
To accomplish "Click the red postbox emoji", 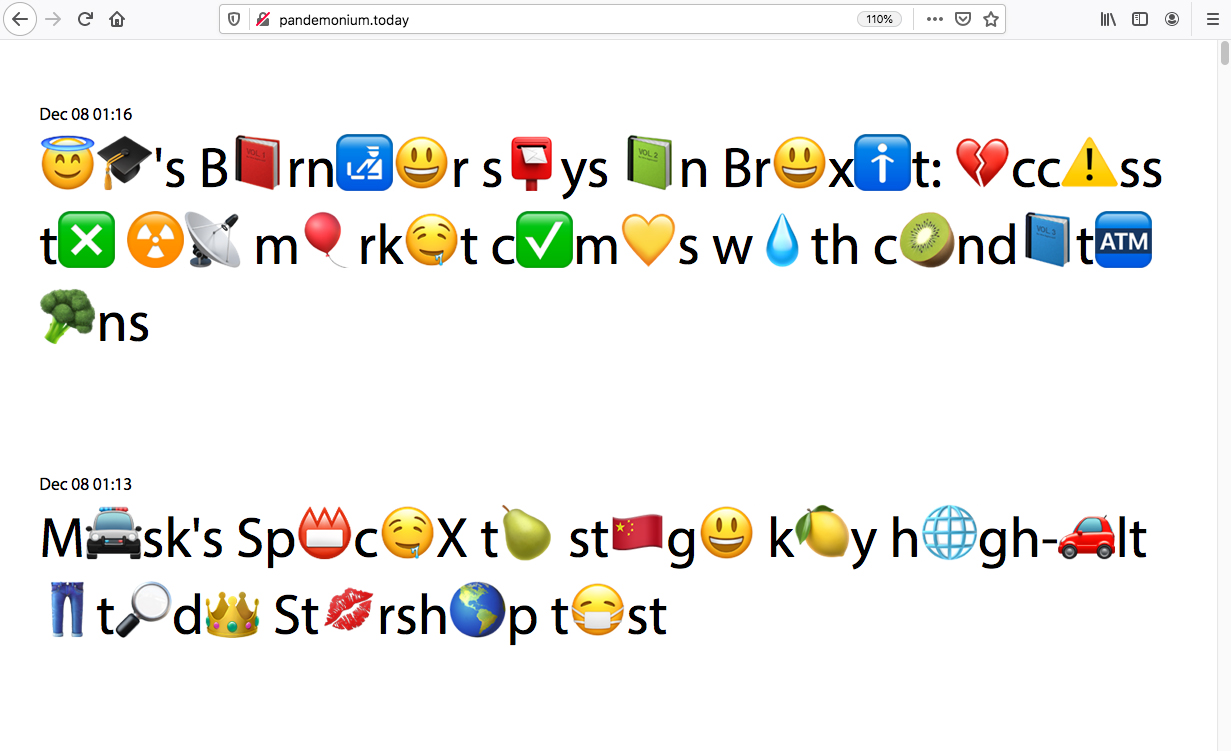I will click(x=532, y=164).
